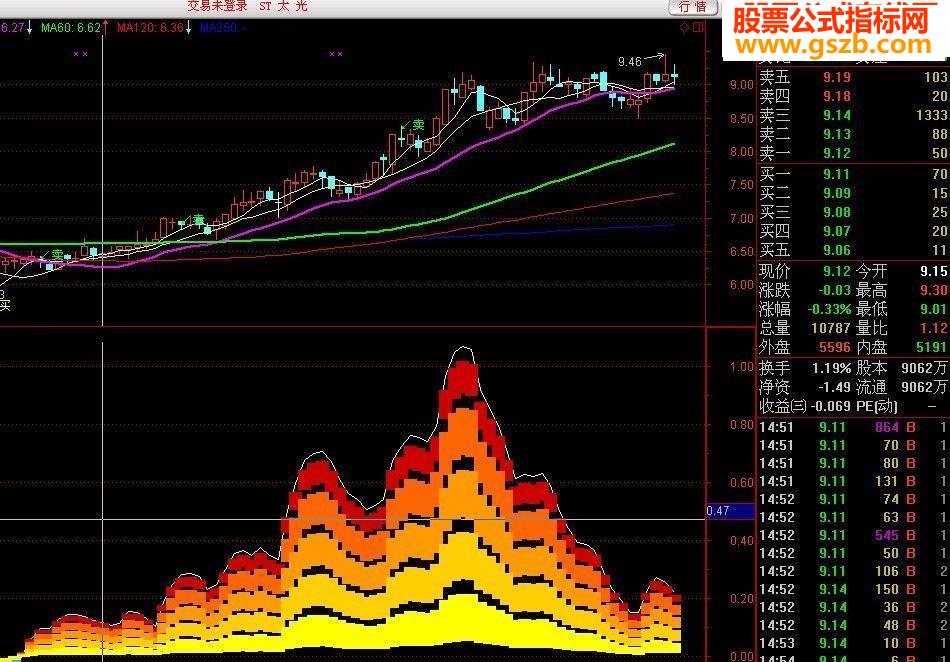Click the 涨幅 -0.33% percent change value
950x662 pixels.
pos(829,309)
